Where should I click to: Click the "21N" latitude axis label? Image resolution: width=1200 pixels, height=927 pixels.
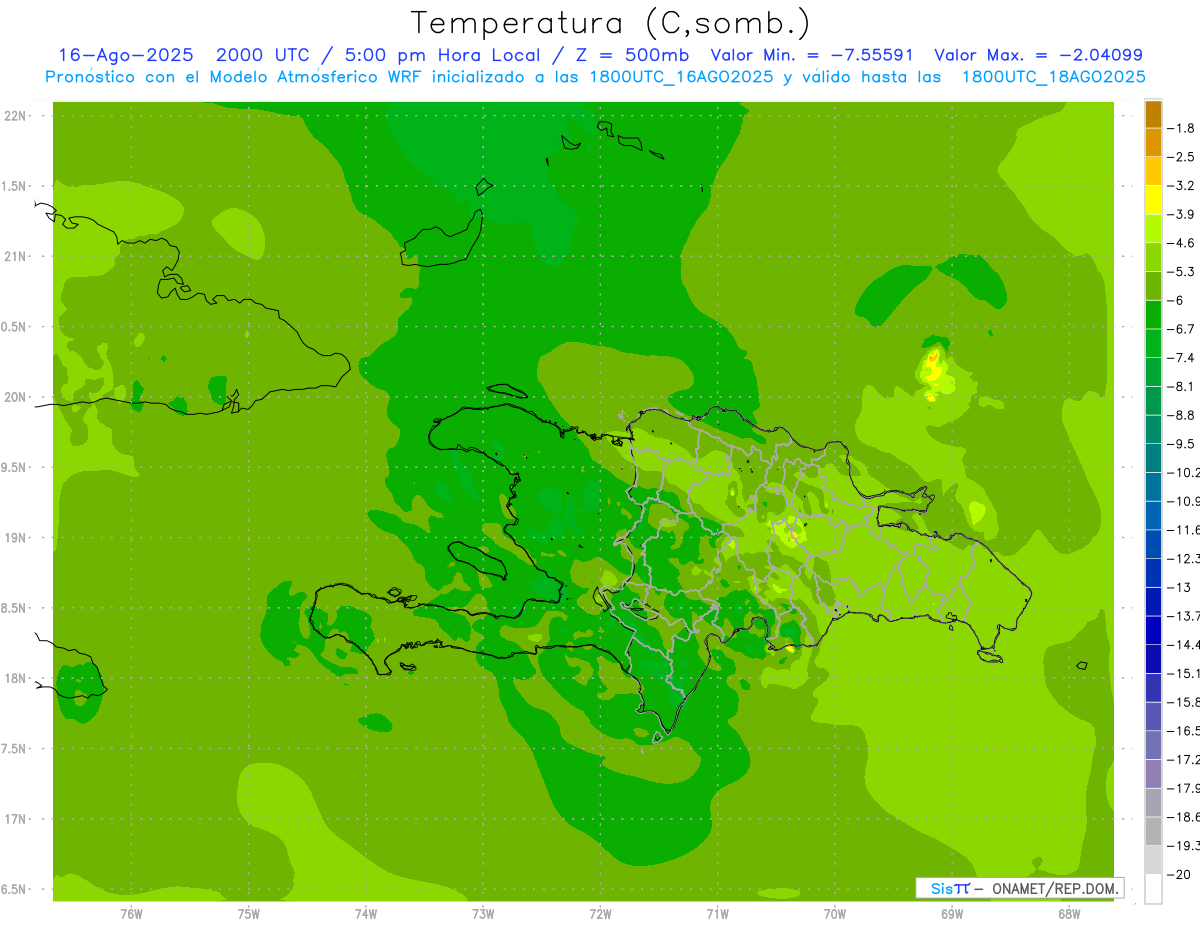14,256
